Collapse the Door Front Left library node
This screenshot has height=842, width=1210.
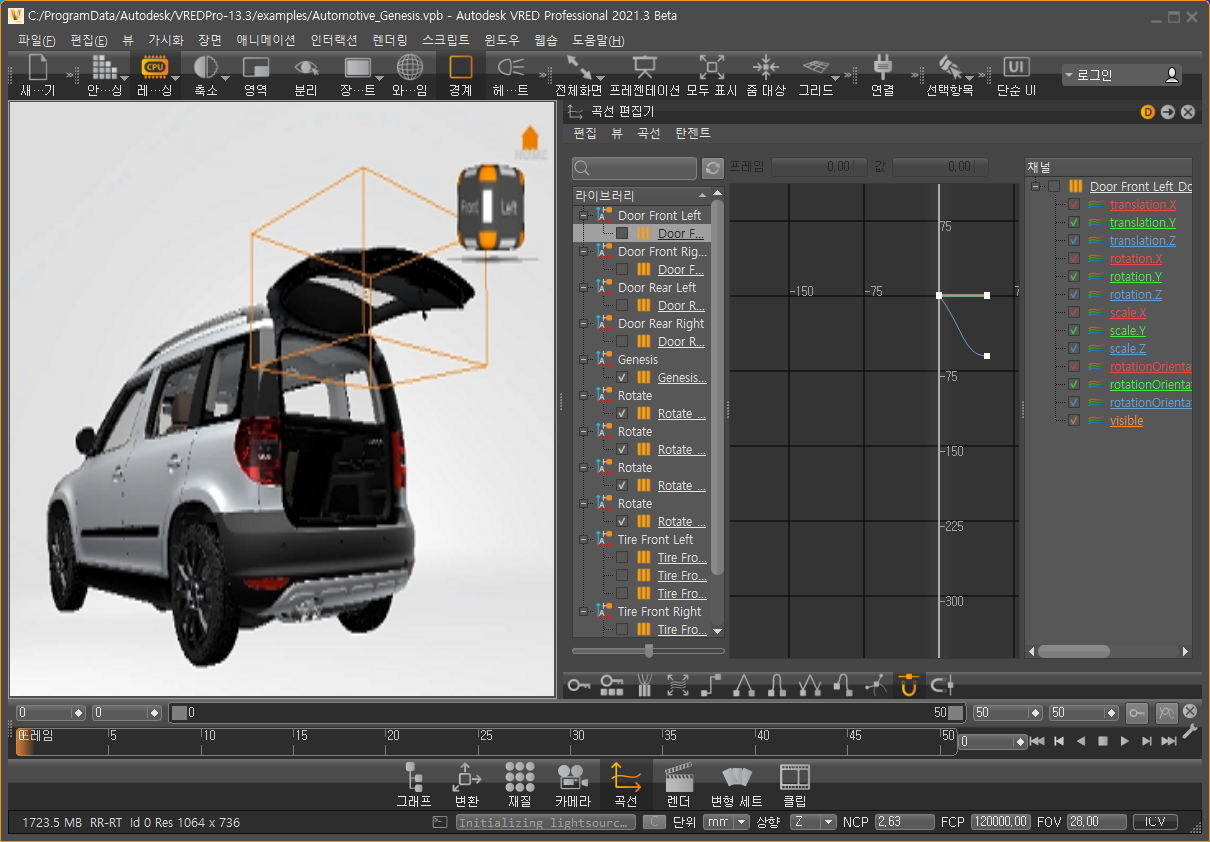(x=583, y=216)
